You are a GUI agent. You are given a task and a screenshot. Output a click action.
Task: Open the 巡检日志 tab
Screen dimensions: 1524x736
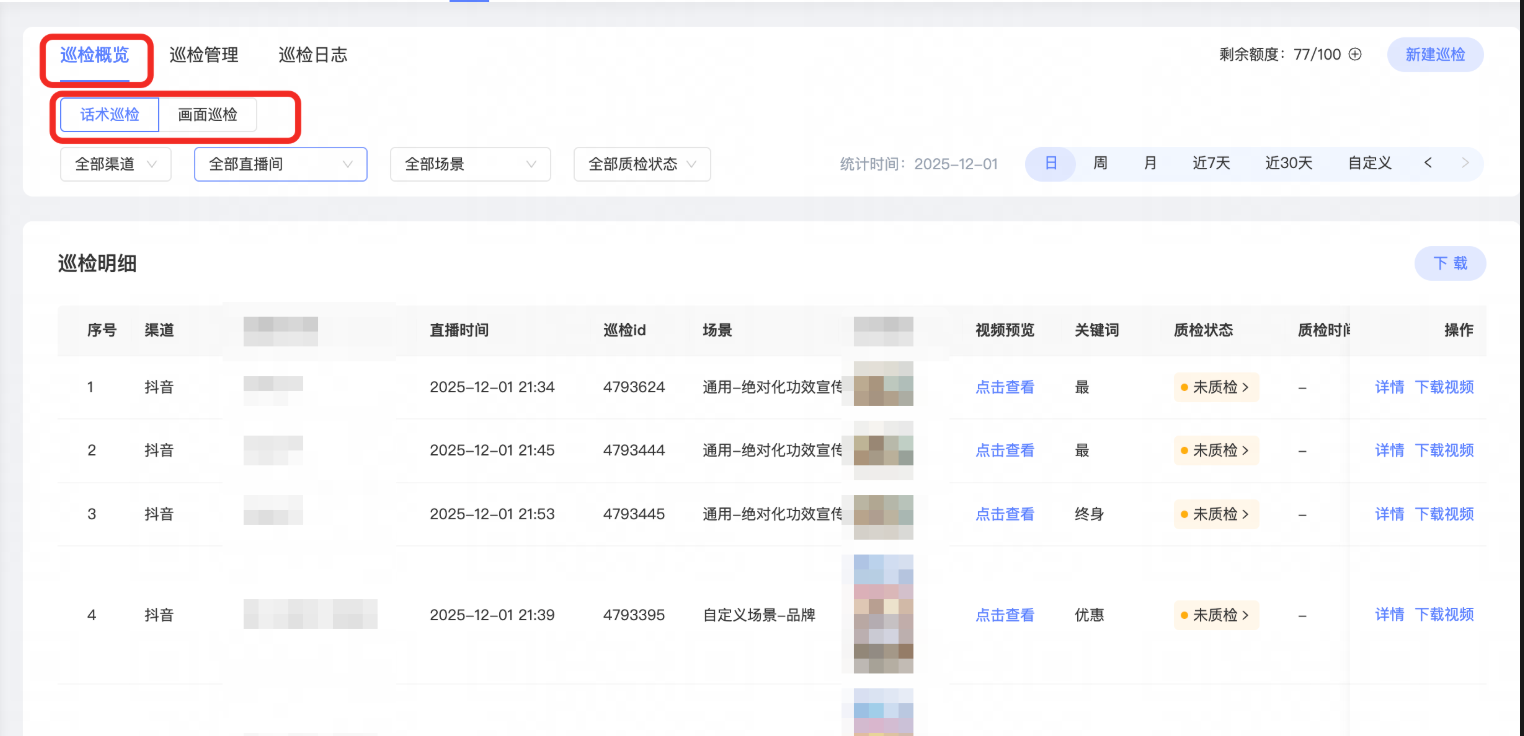click(x=313, y=55)
